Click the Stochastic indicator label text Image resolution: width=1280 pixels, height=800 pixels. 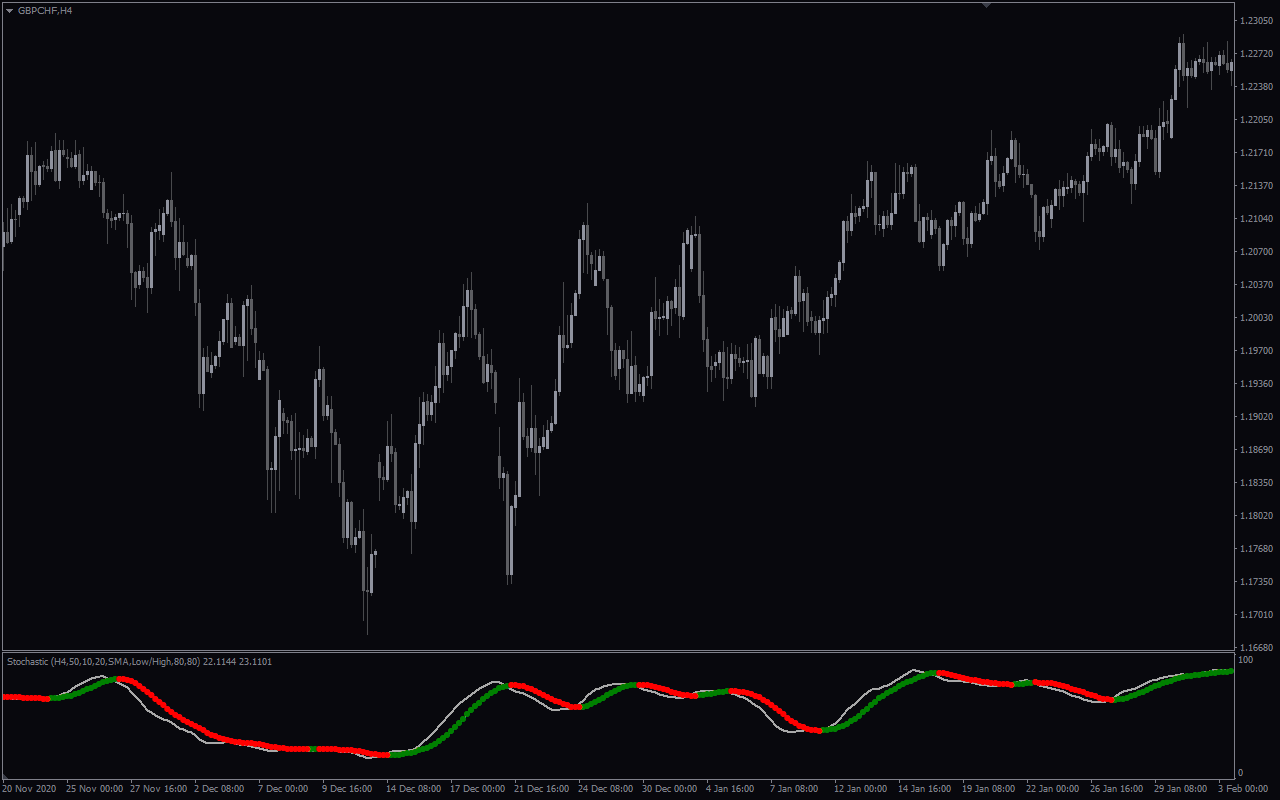point(139,661)
